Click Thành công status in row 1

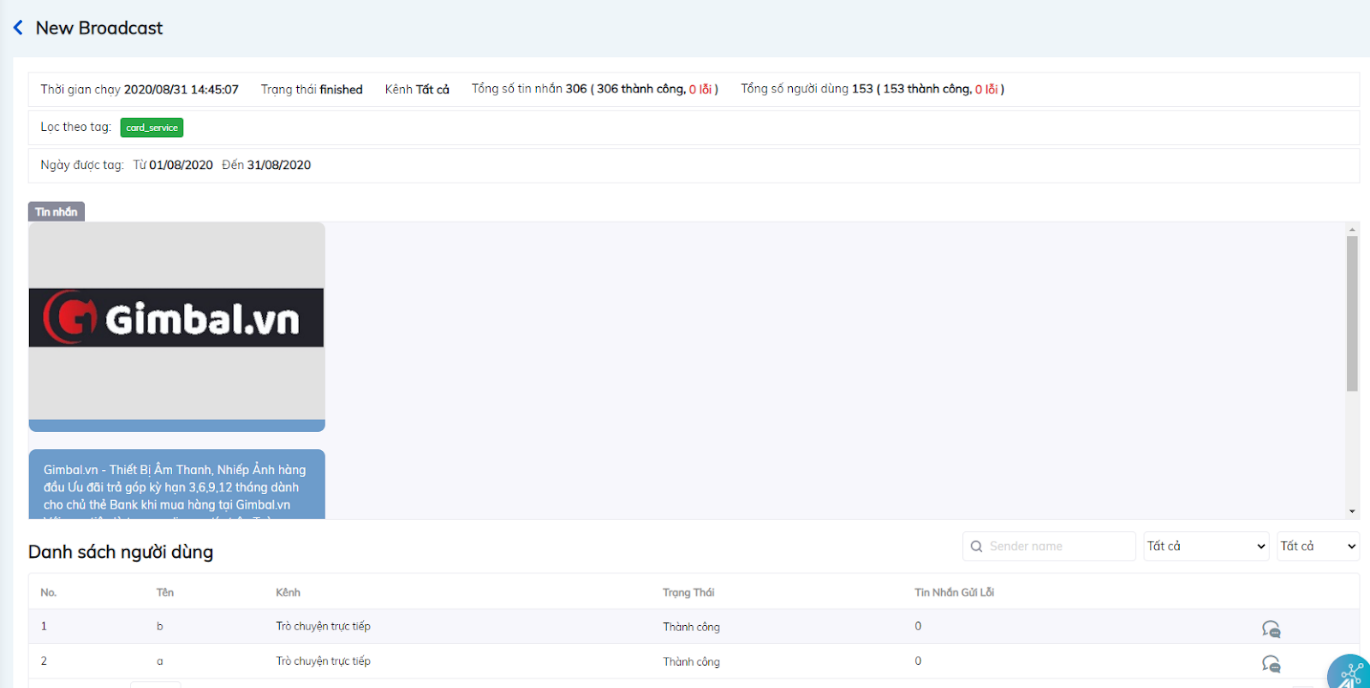click(691, 627)
